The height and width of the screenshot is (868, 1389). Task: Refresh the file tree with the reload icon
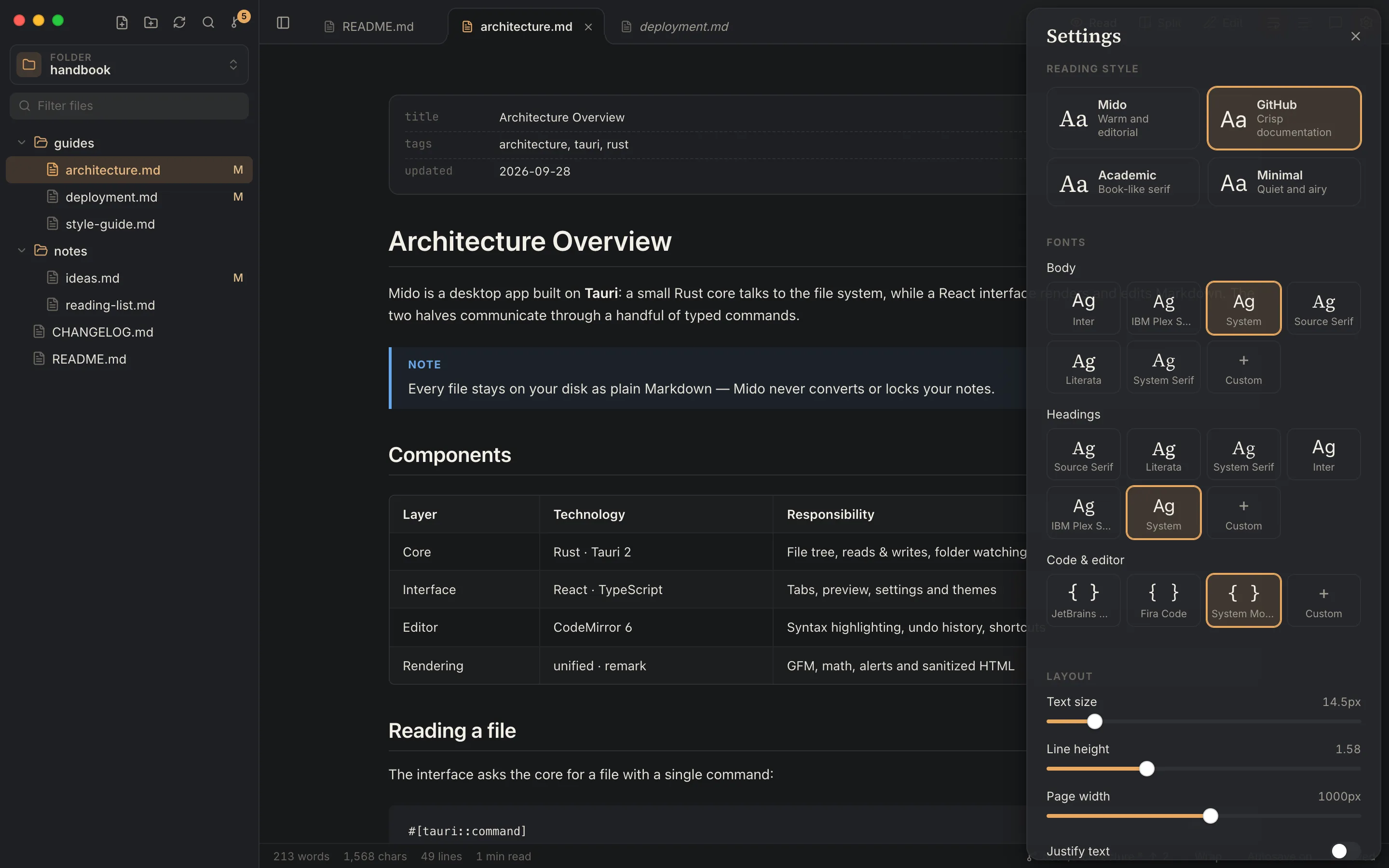click(x=179, y=22)
